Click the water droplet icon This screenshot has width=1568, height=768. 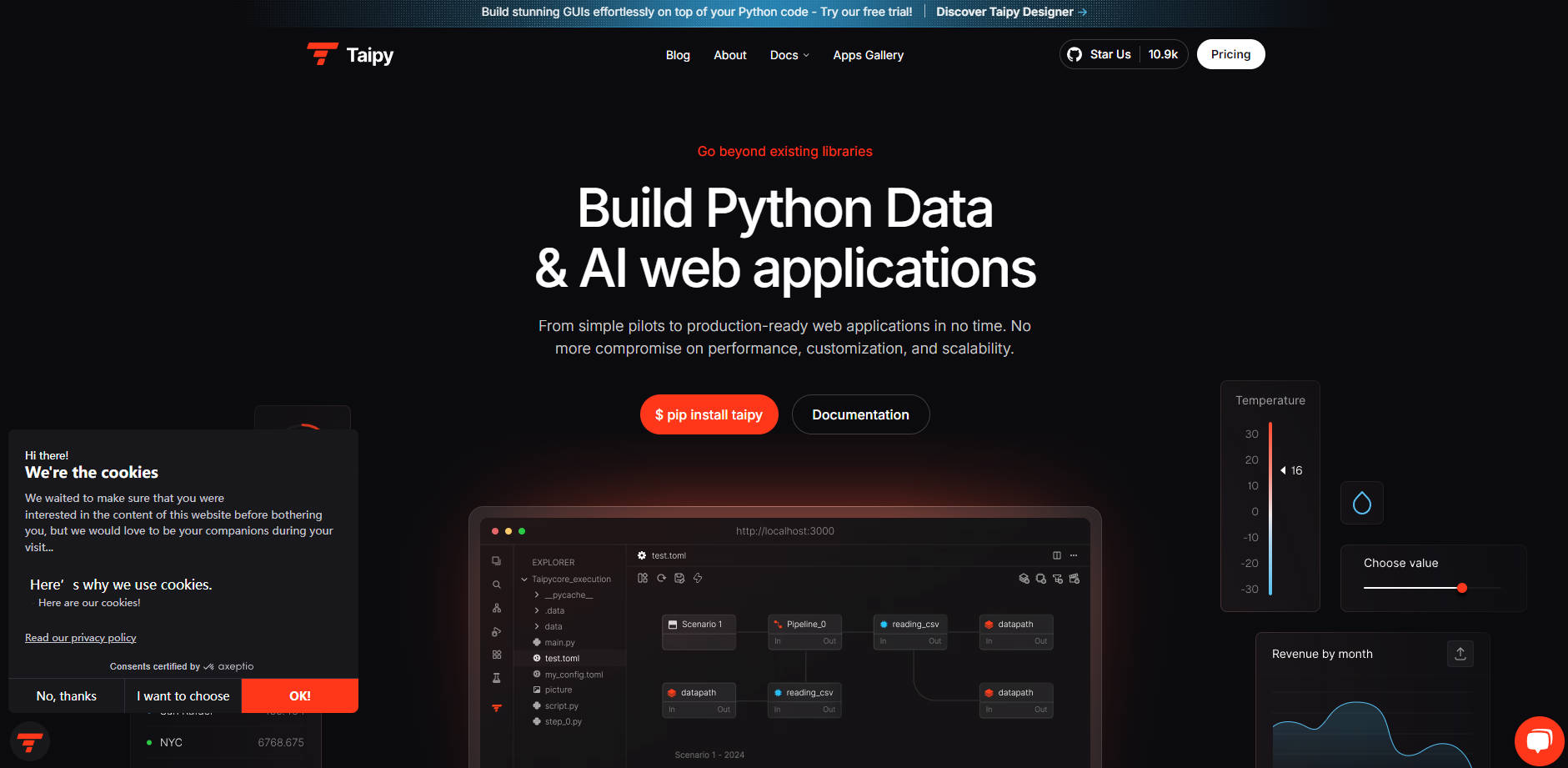pos(1361,503)
